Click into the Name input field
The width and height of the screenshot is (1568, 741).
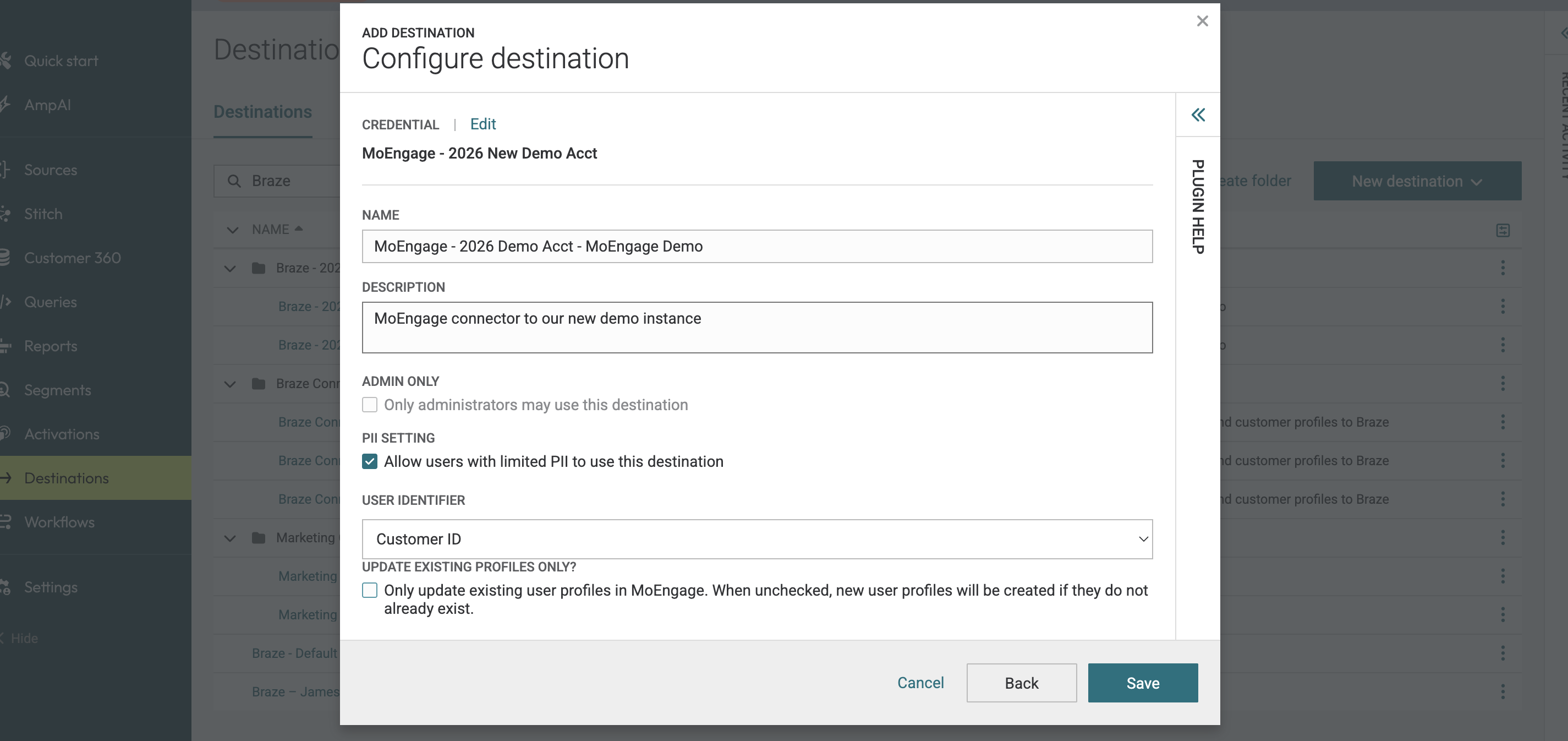[756, 247]
